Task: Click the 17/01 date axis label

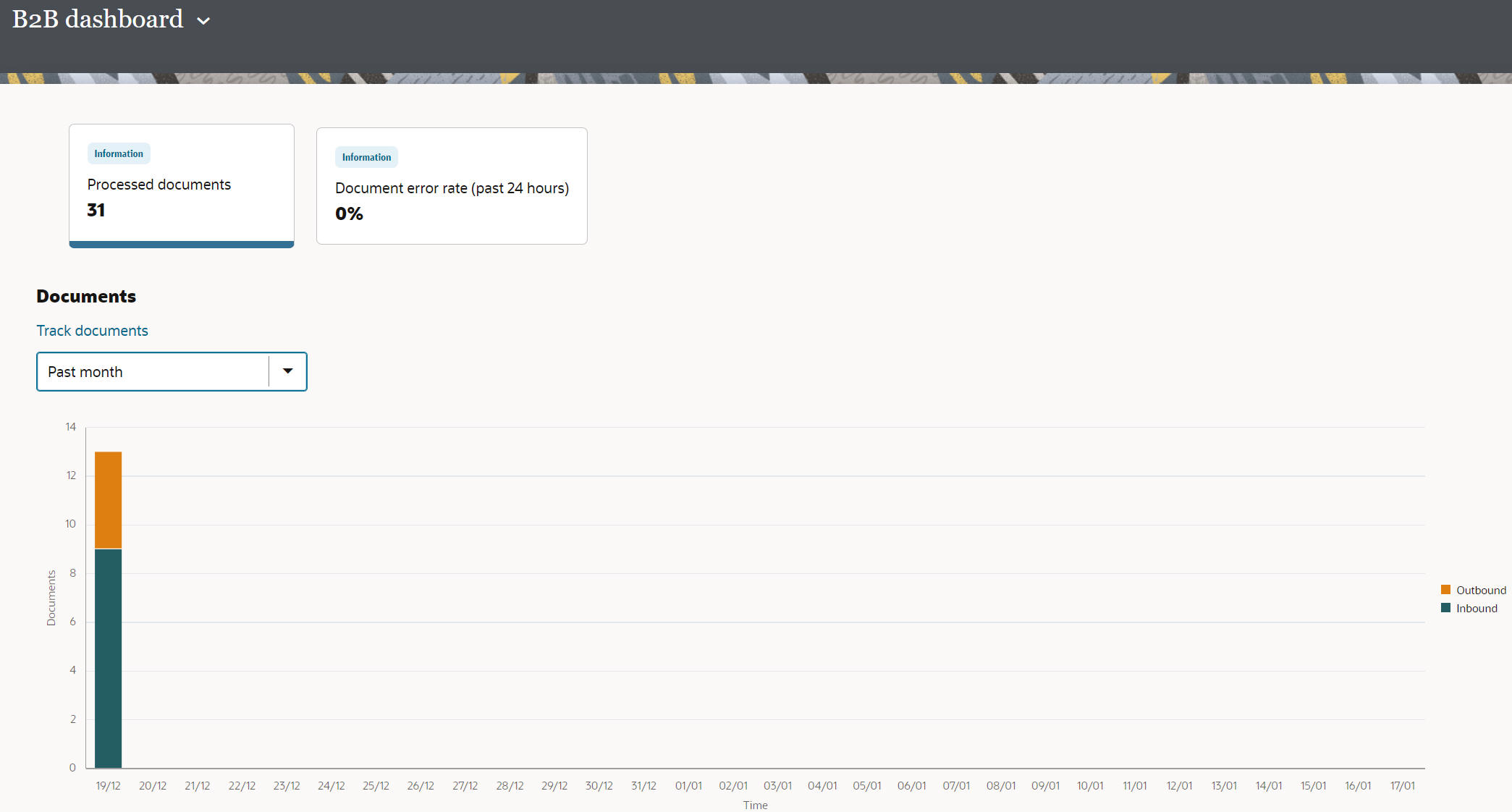Action: click(1402, 785)
